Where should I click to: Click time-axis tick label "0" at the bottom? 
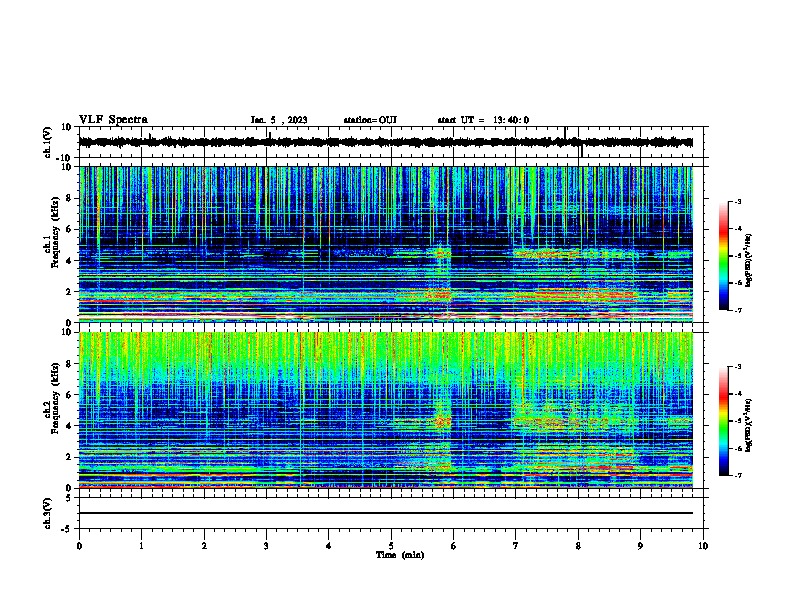[79, 546]
